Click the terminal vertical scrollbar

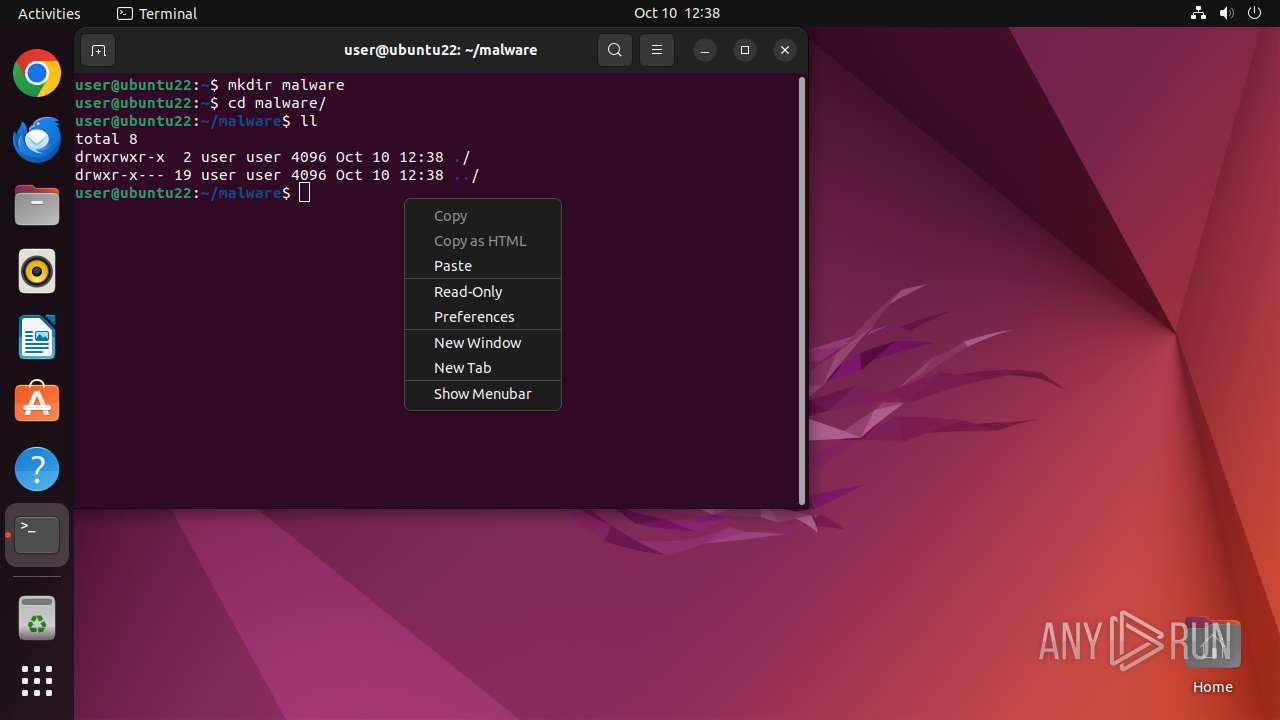pos(801,290)
